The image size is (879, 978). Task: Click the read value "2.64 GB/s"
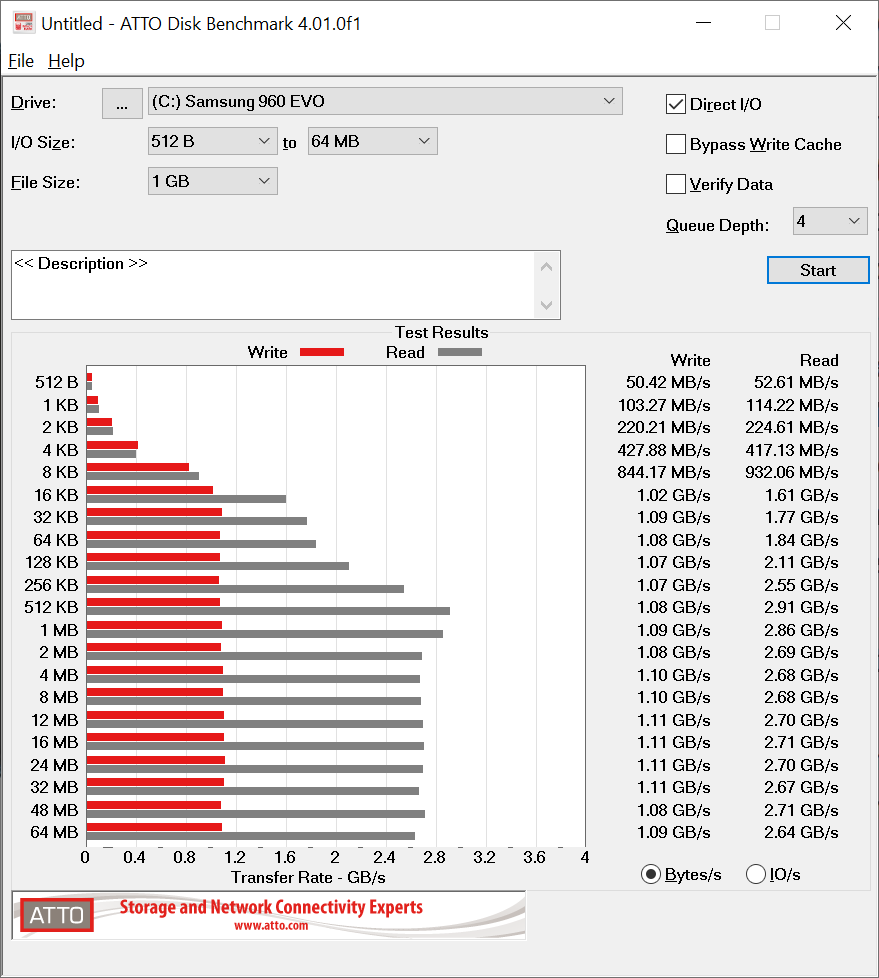pos(802,832)
